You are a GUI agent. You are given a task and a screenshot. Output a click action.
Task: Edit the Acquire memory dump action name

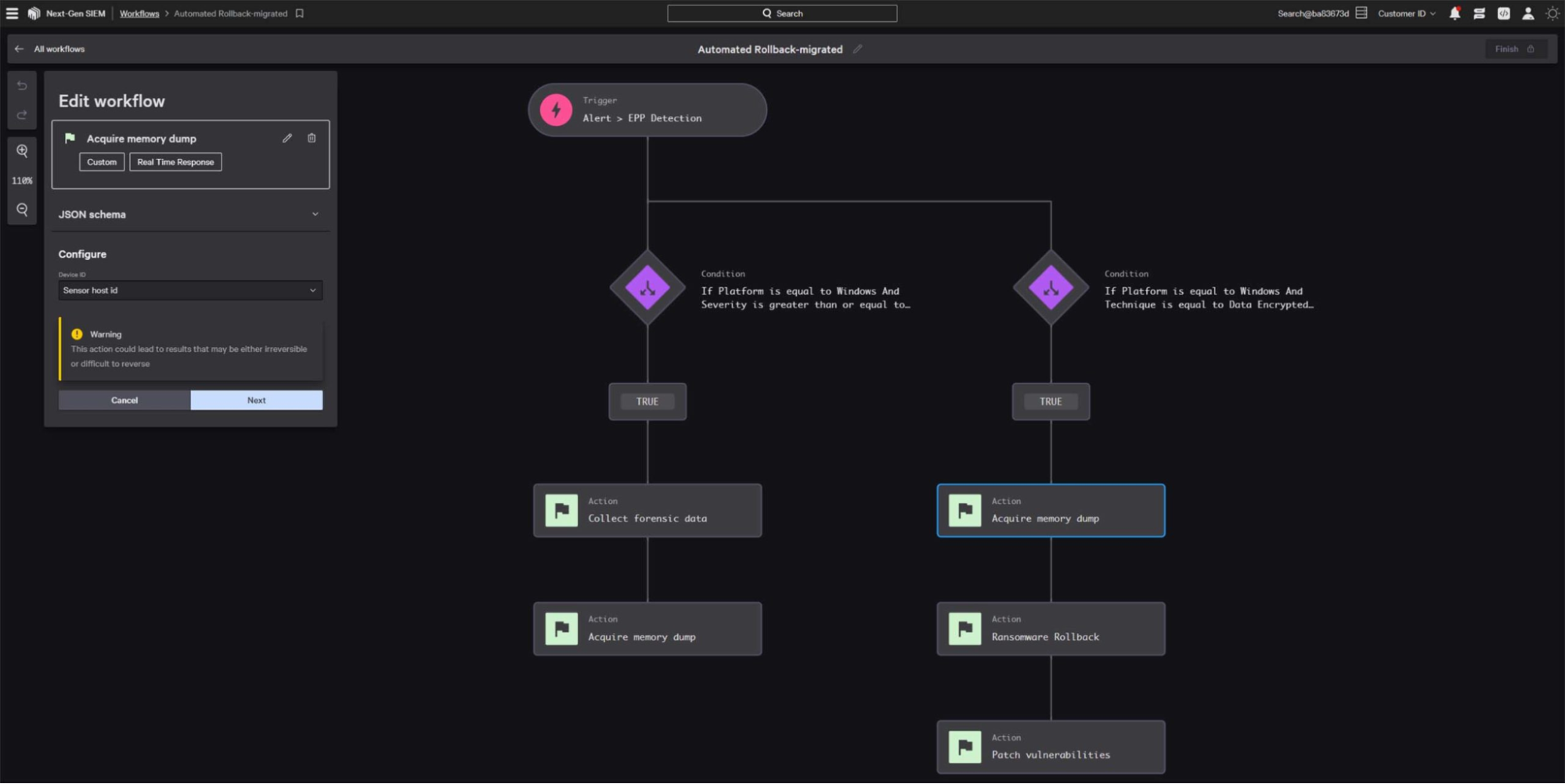point(287,138)
